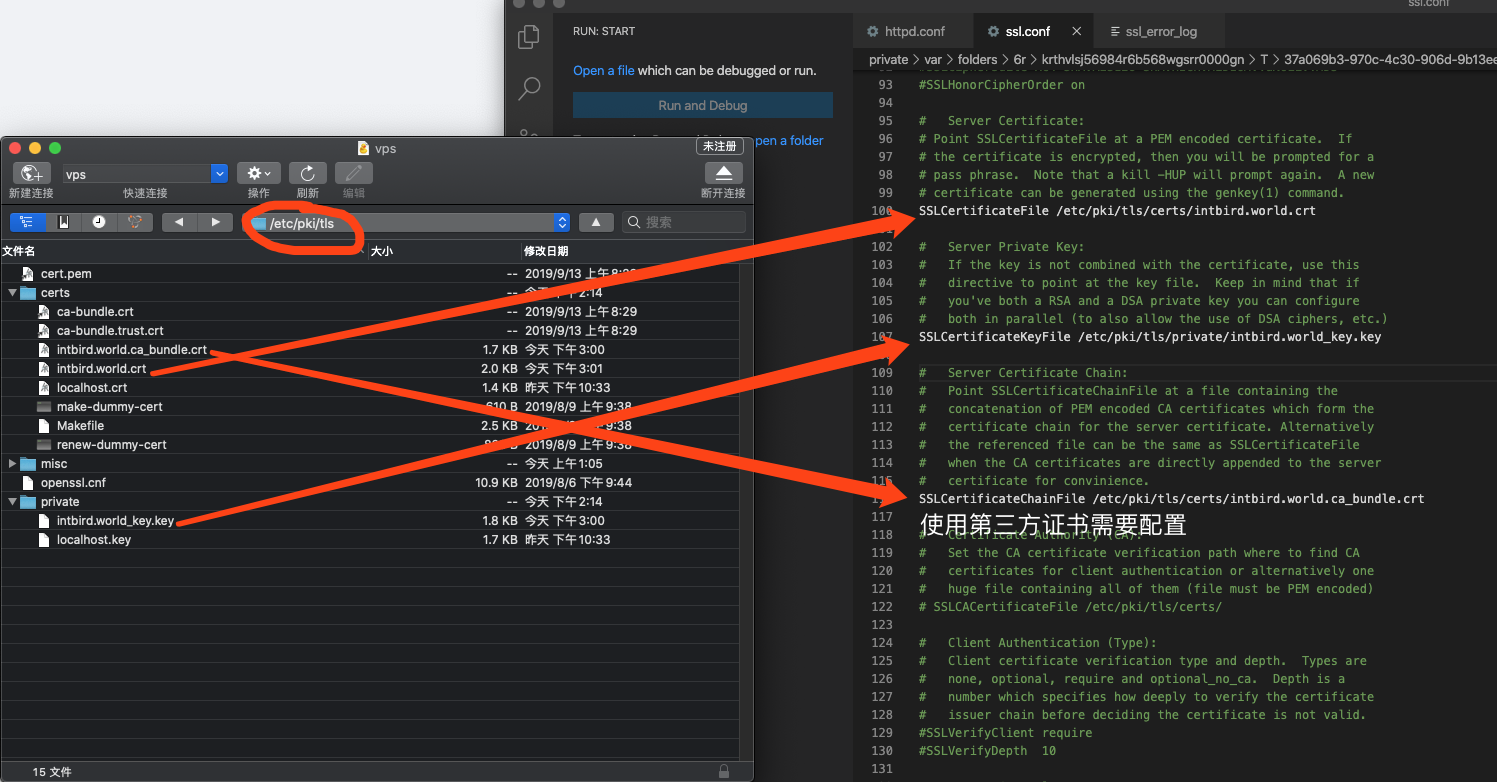Click the 刷新 (refresh) icon in vps toolbar
Viewport: 1497px width, 782px height.
[307, 174]
